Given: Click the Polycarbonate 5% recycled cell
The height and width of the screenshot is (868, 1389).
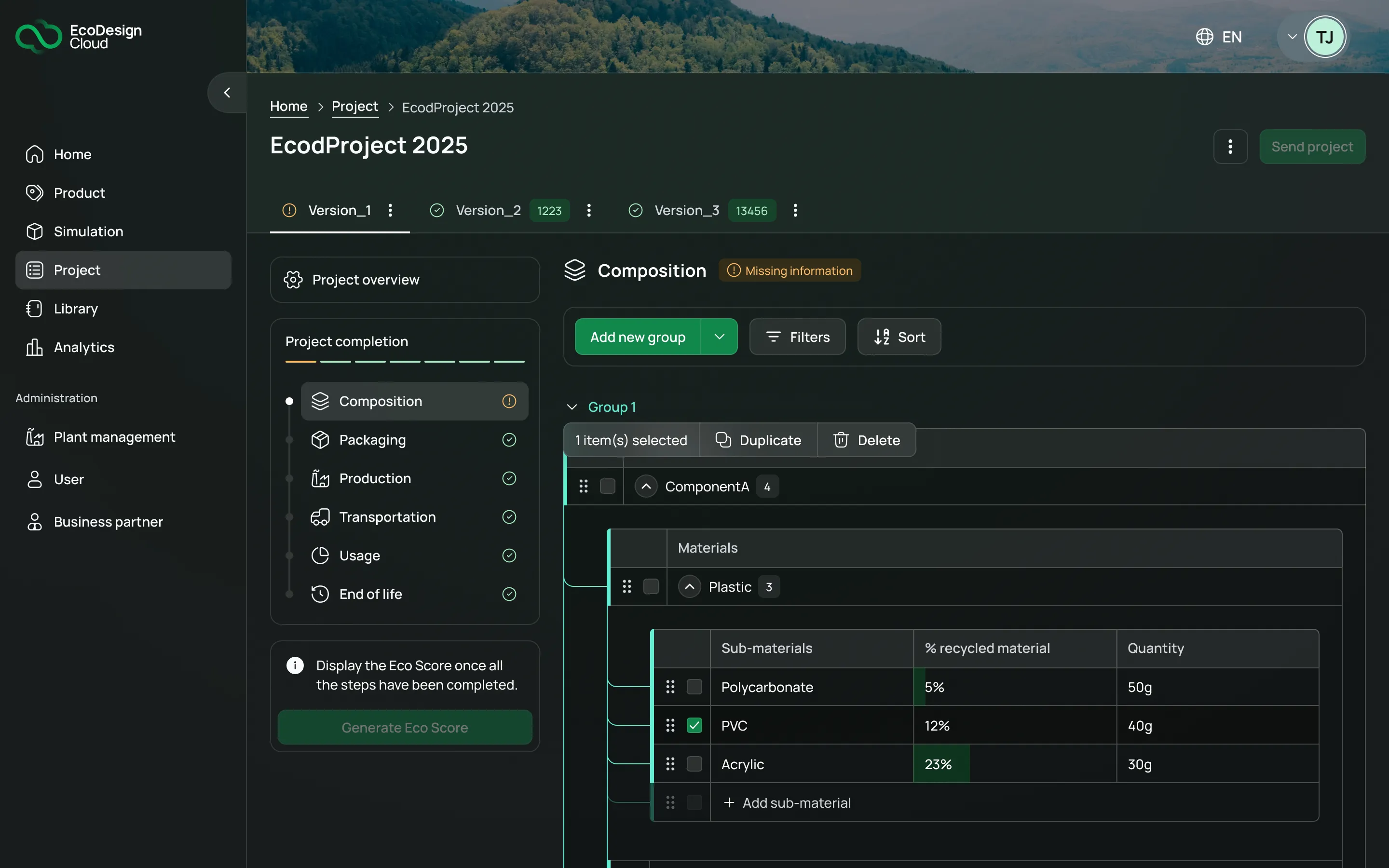Looking at the screenshot, I should 1014,687.
